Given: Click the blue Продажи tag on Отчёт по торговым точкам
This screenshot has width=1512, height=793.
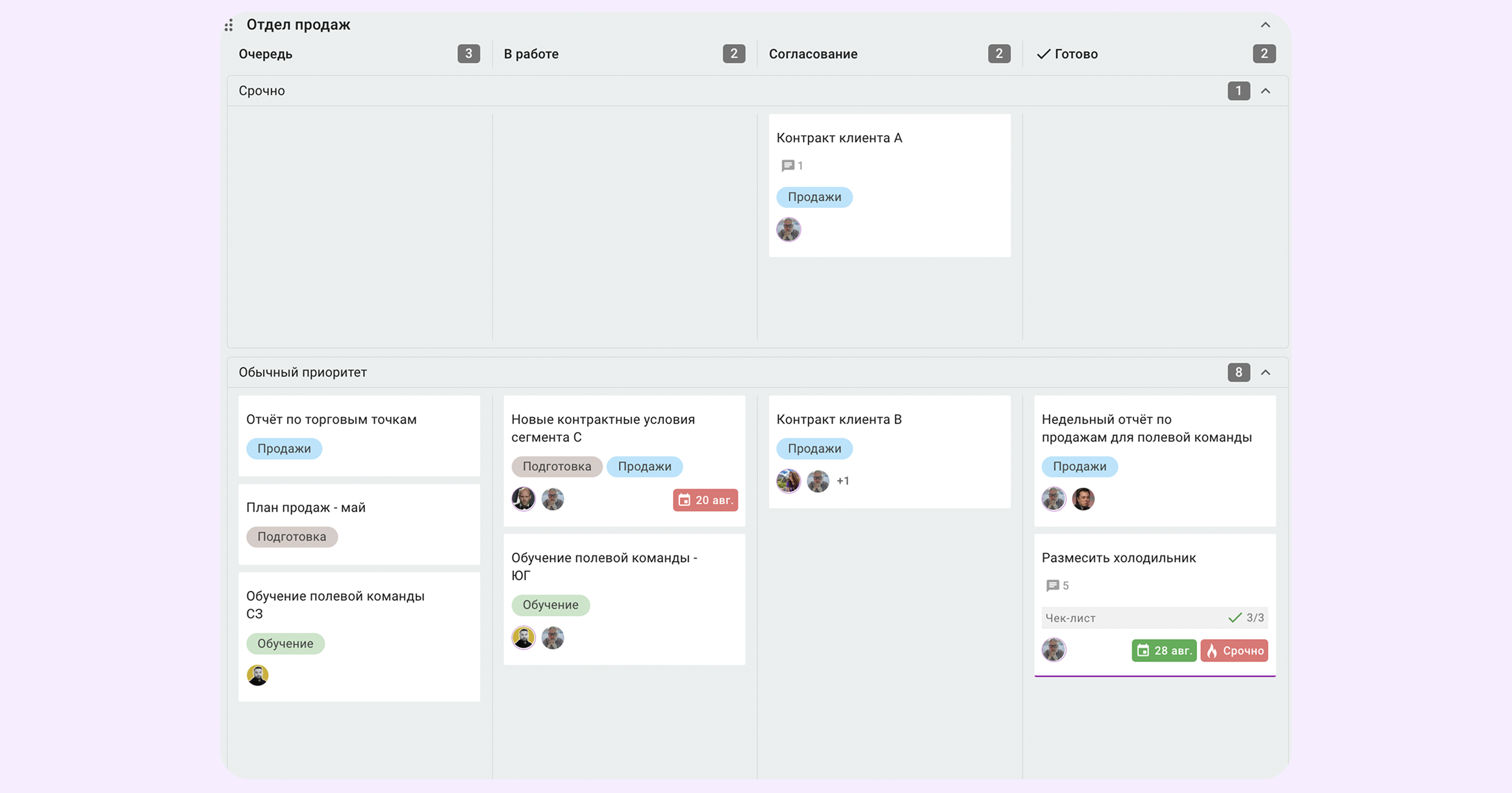Looking at the screenshot, I should click(x=284, y=449).
